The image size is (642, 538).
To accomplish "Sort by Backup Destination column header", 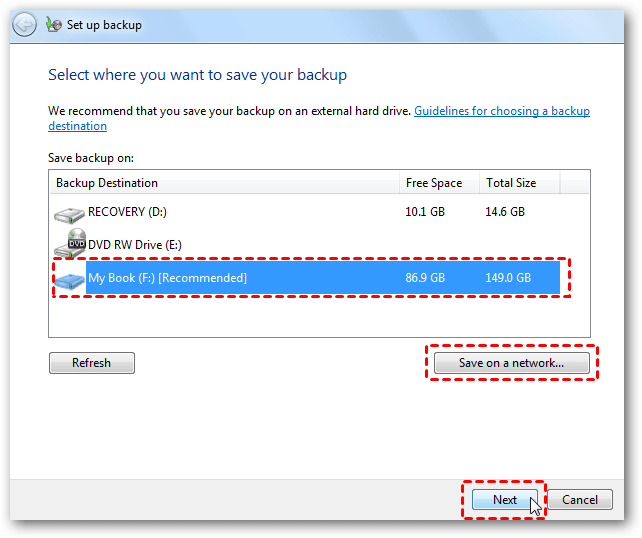I will tap(224, 183).
